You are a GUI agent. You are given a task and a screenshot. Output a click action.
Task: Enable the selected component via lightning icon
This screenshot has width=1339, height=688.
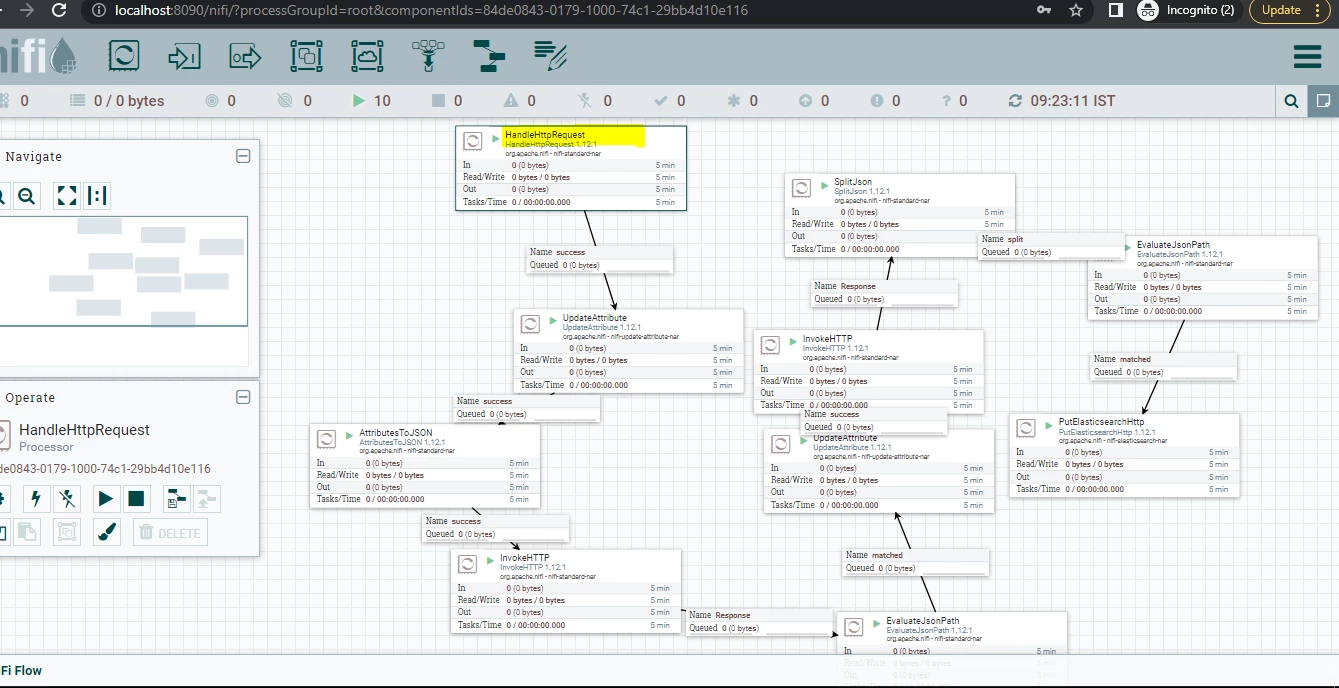(36, 498)
